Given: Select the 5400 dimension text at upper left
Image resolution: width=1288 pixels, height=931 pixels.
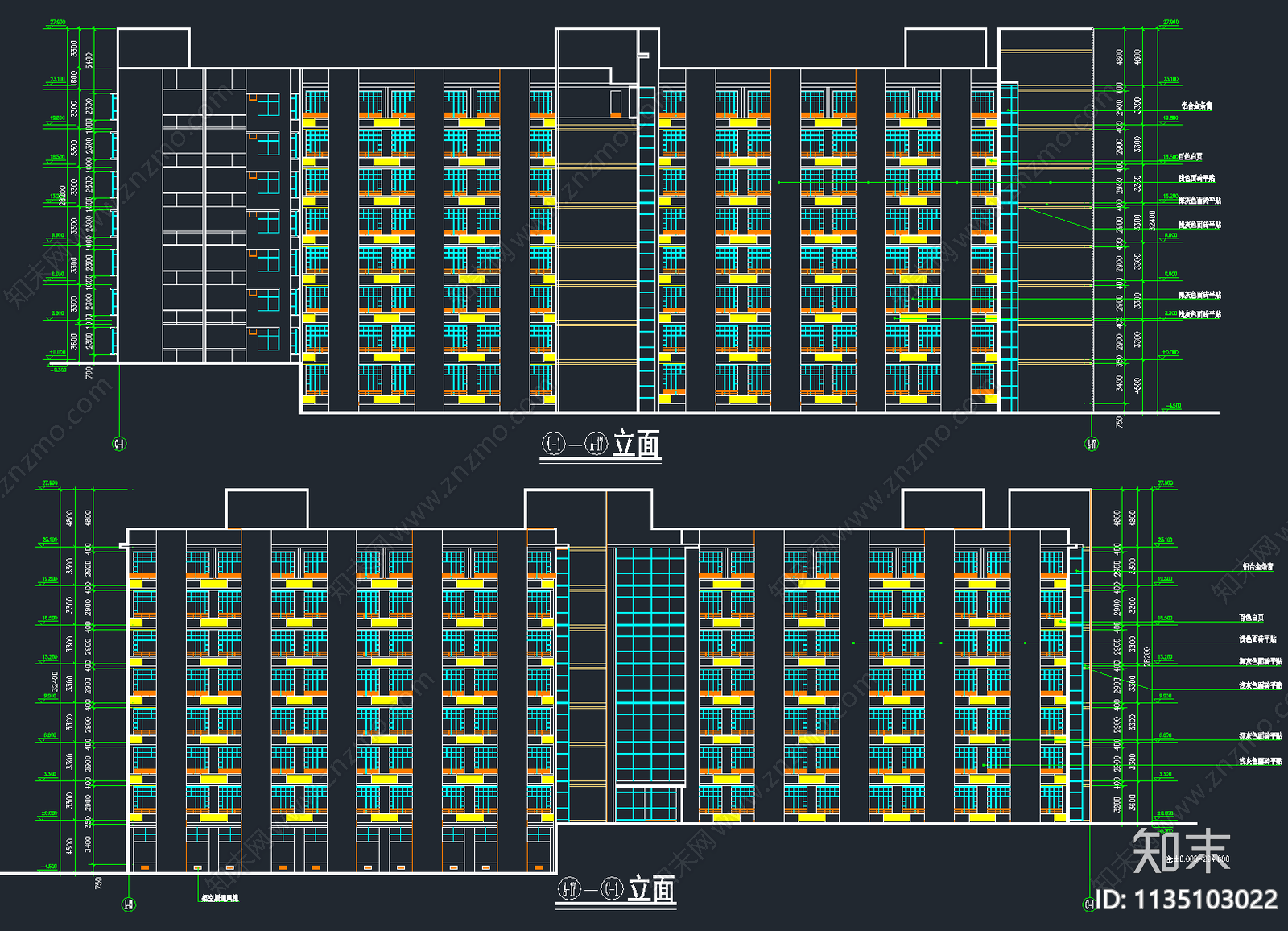Looking at the screenshot, I should click(89, 60).
